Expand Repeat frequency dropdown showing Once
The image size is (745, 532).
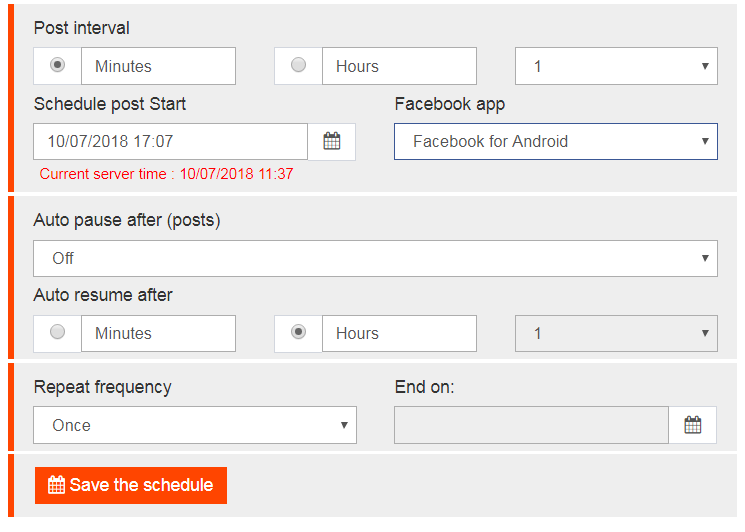195,425
